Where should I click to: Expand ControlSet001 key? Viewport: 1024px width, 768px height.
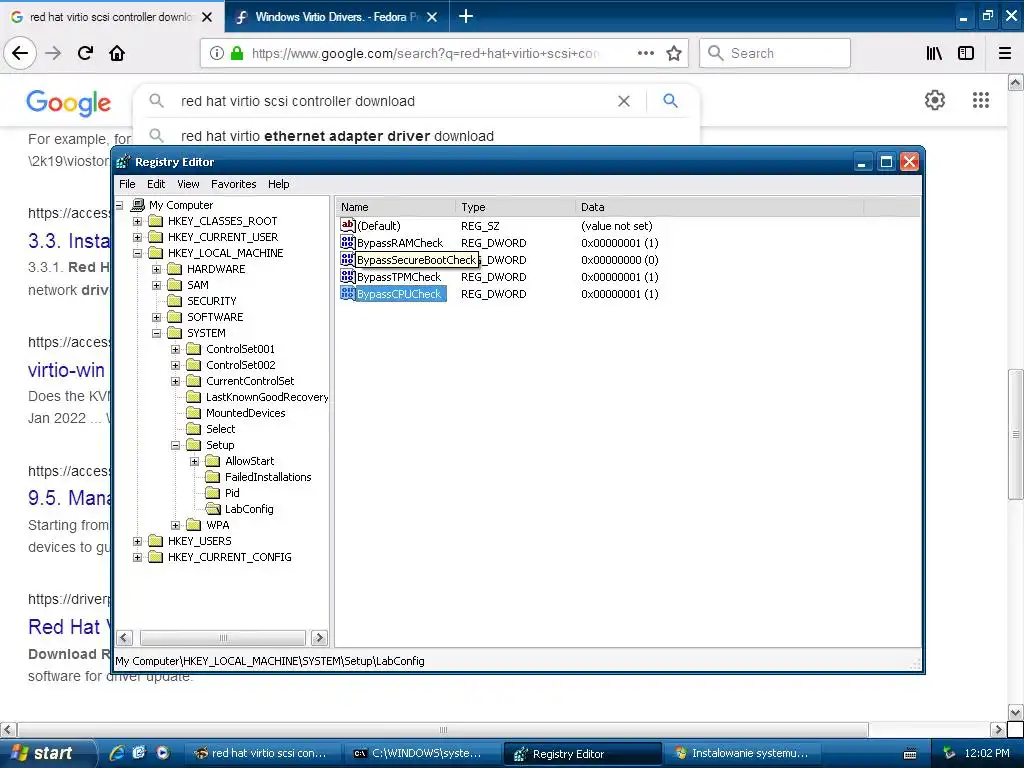coord(175,349)
